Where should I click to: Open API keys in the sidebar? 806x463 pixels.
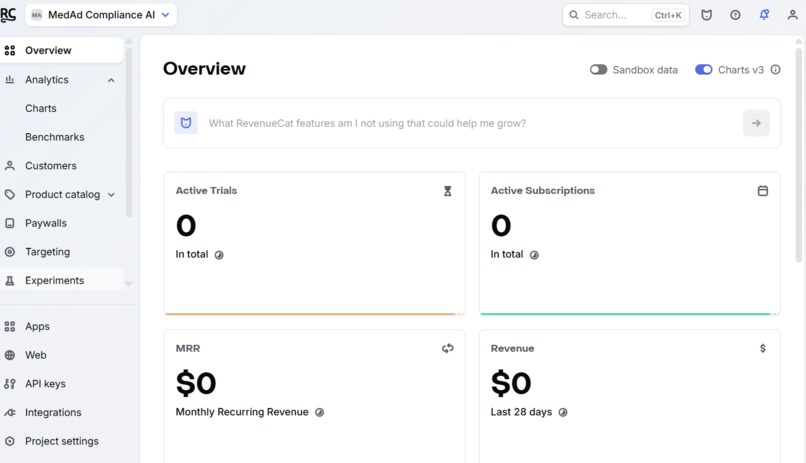click(45, 384)
